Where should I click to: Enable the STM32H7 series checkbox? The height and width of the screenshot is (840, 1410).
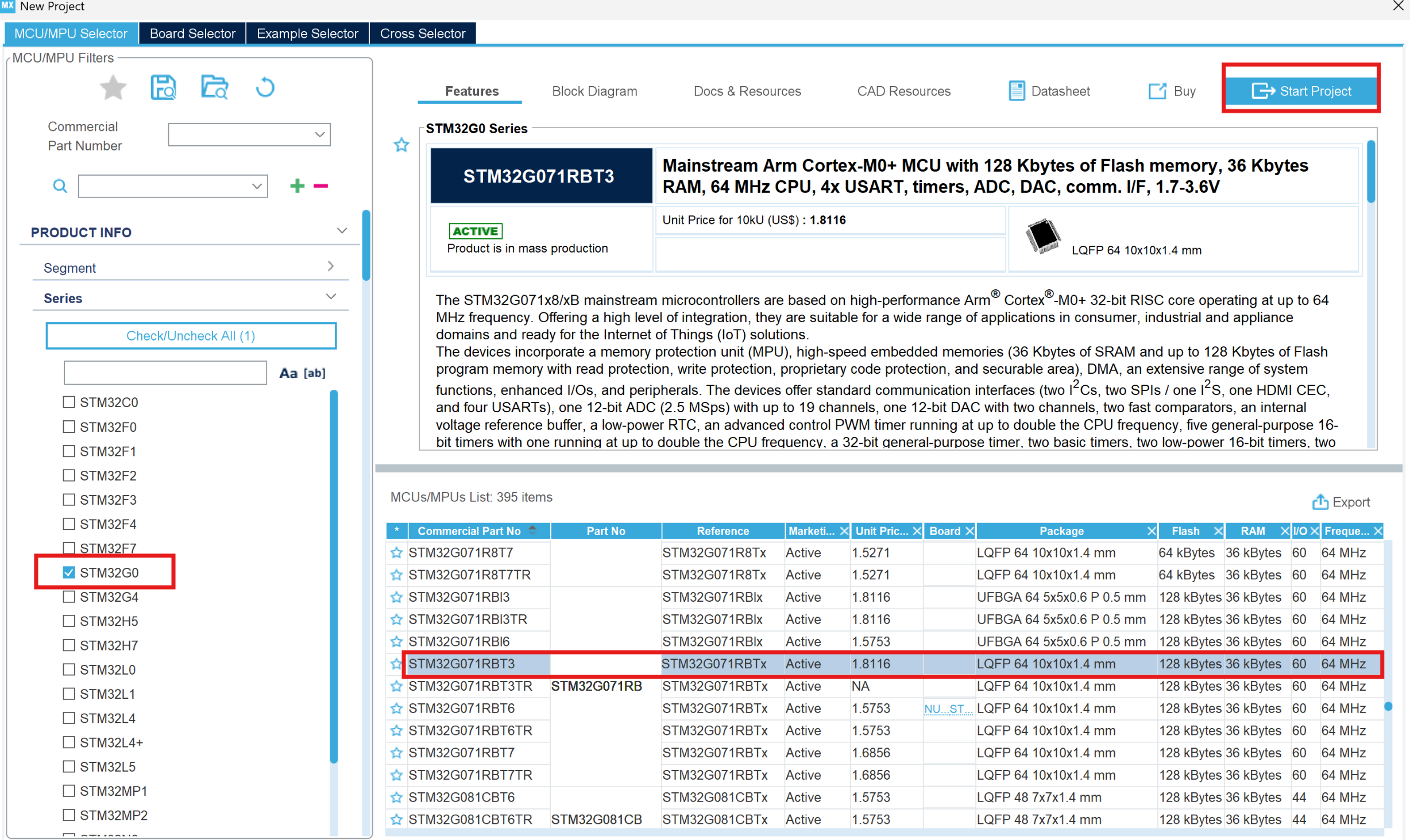[x=69, y=645]
